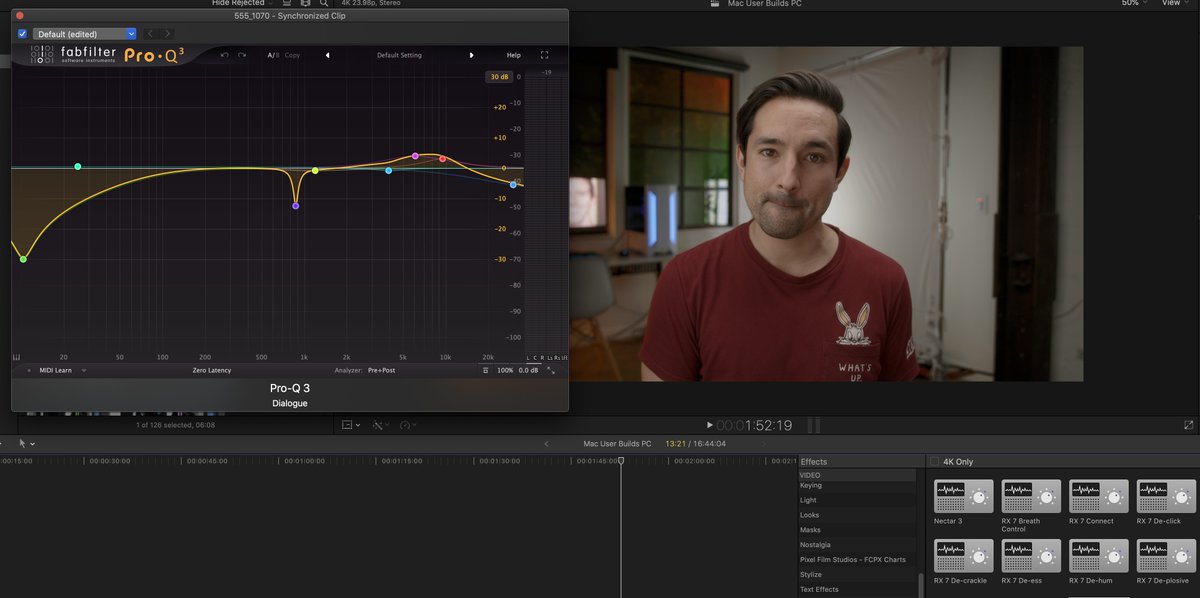The height and width of the screenshot is (598, 1200).
Task: Click the timeline playhead marker
Action: pyautogui.click(x=621, y=460)
